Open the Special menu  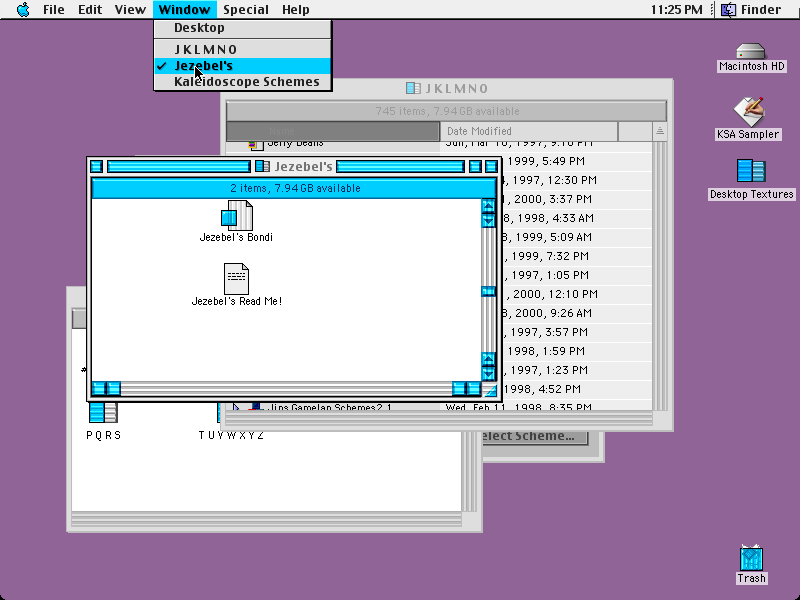245,9
